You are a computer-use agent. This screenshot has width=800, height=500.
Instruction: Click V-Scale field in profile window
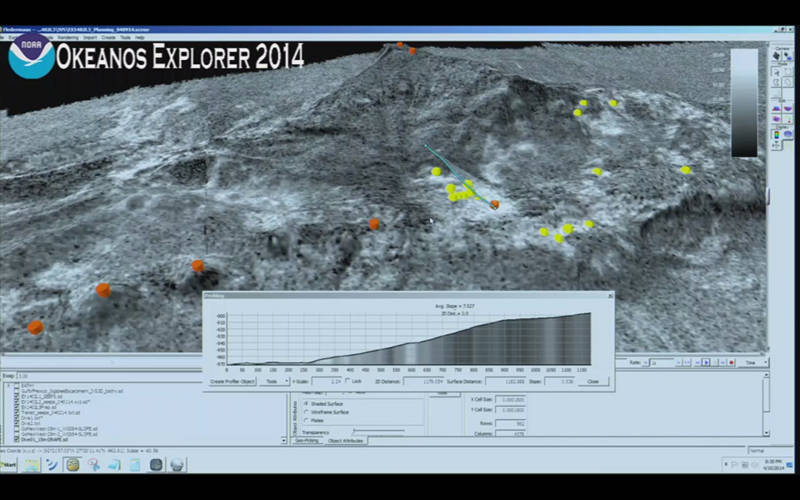pos(327,382)
